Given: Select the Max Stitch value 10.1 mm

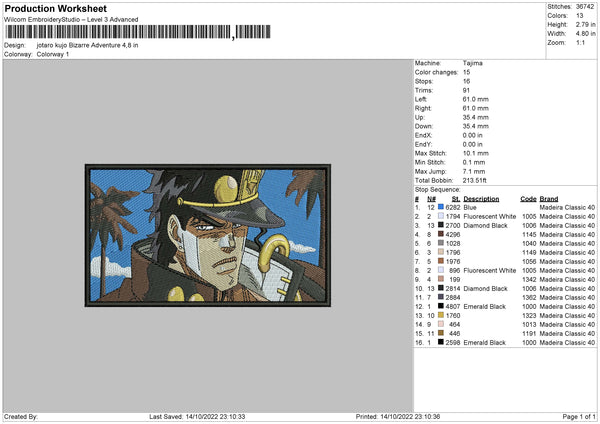Looking at the screenshot, I should pos(475,153).
